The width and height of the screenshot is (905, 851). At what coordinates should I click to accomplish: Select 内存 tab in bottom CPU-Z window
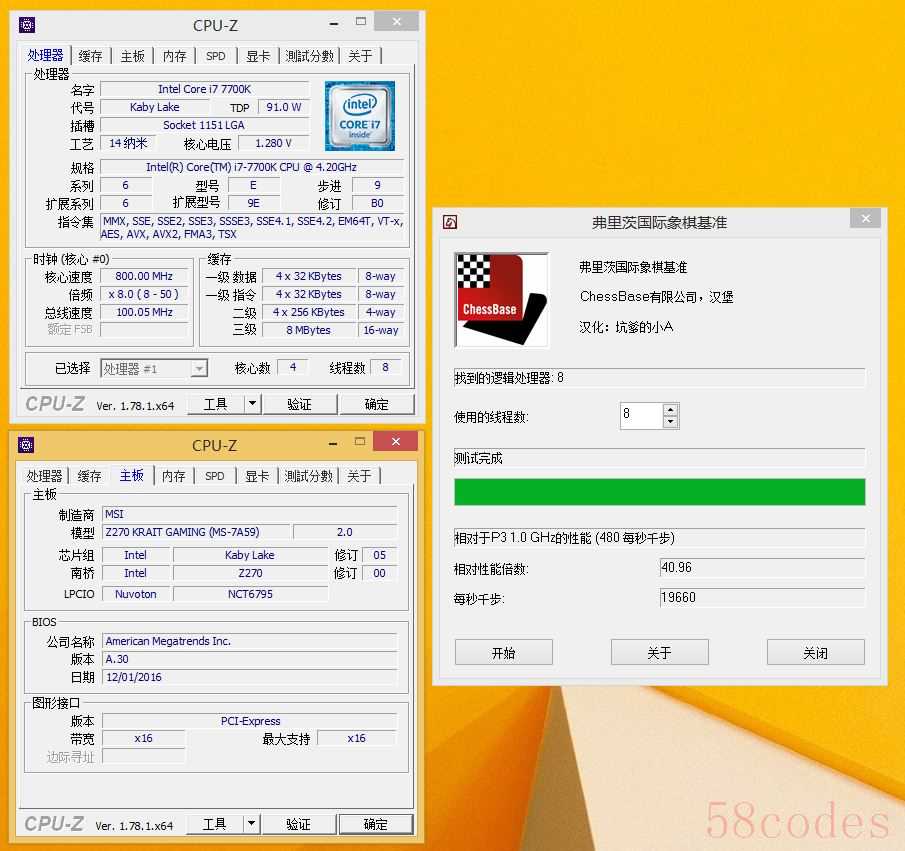click(173, 476)
